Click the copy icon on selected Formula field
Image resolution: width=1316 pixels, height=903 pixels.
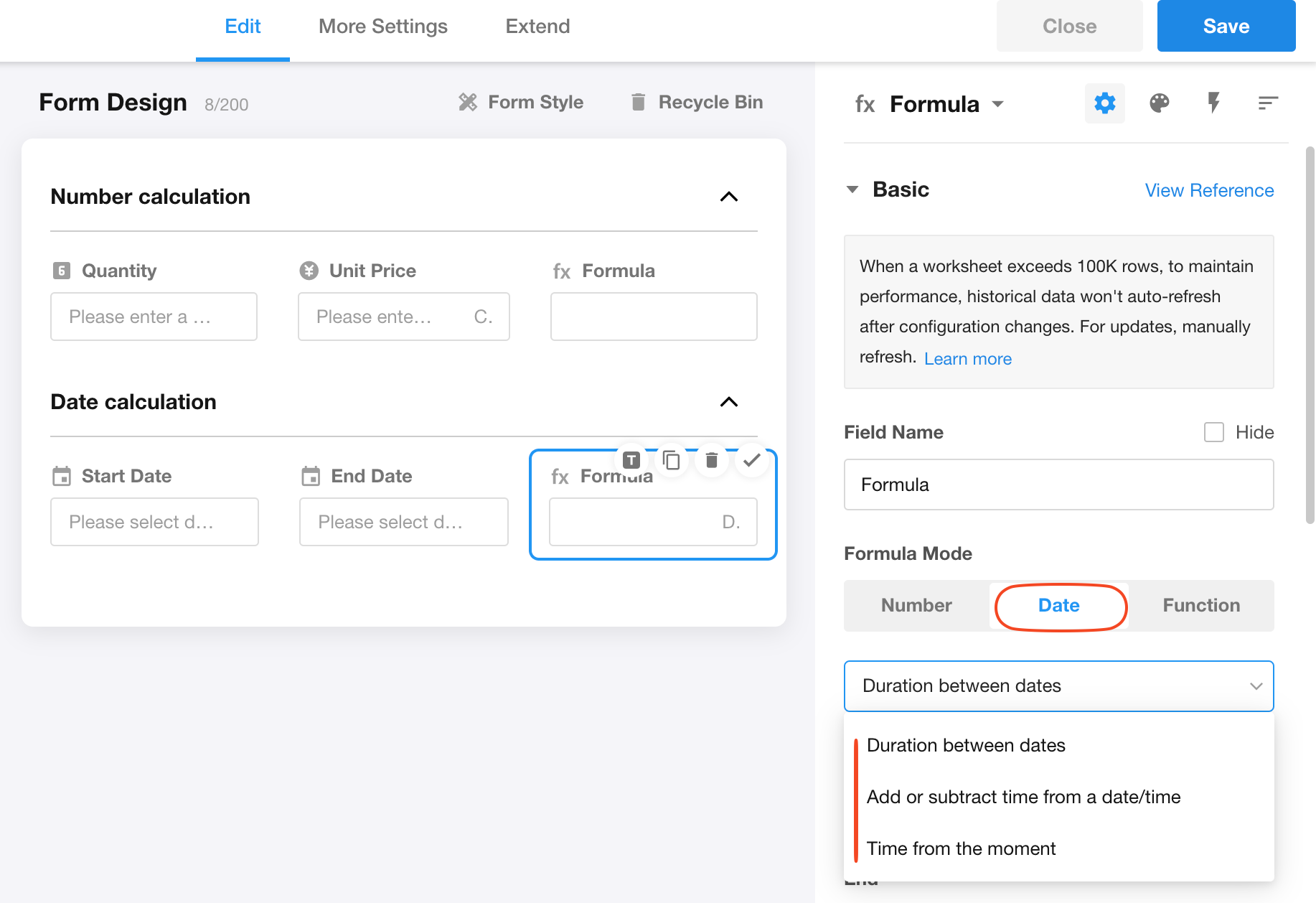(x=672, y=460)
